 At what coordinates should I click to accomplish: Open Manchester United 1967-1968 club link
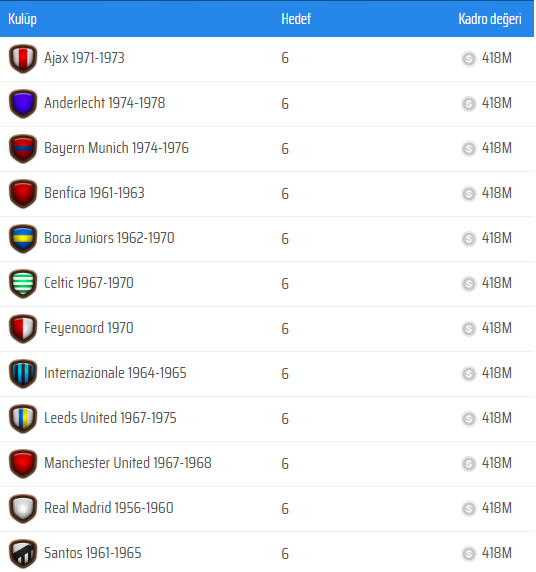coord(128,463)
